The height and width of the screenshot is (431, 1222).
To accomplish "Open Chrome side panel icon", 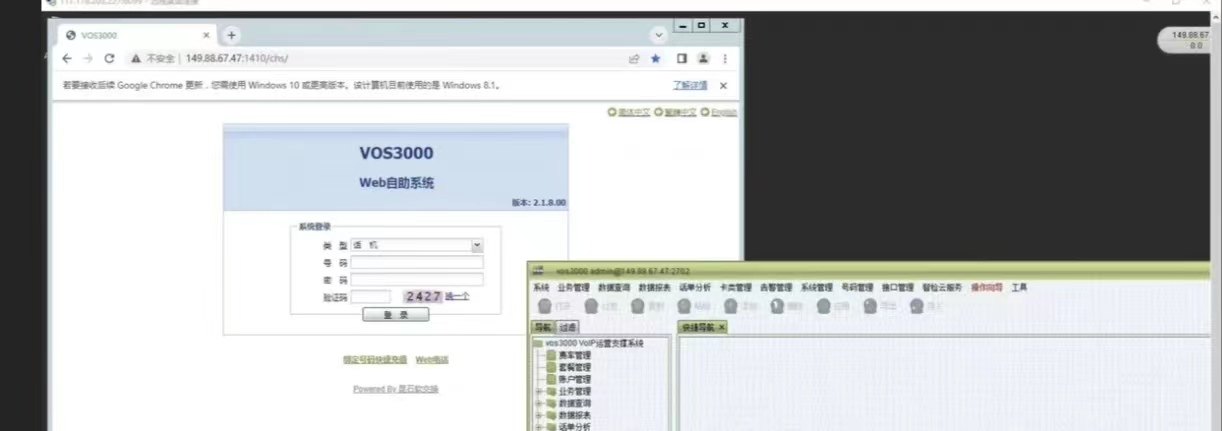I will pyautogui.click(x=682, y=58).
